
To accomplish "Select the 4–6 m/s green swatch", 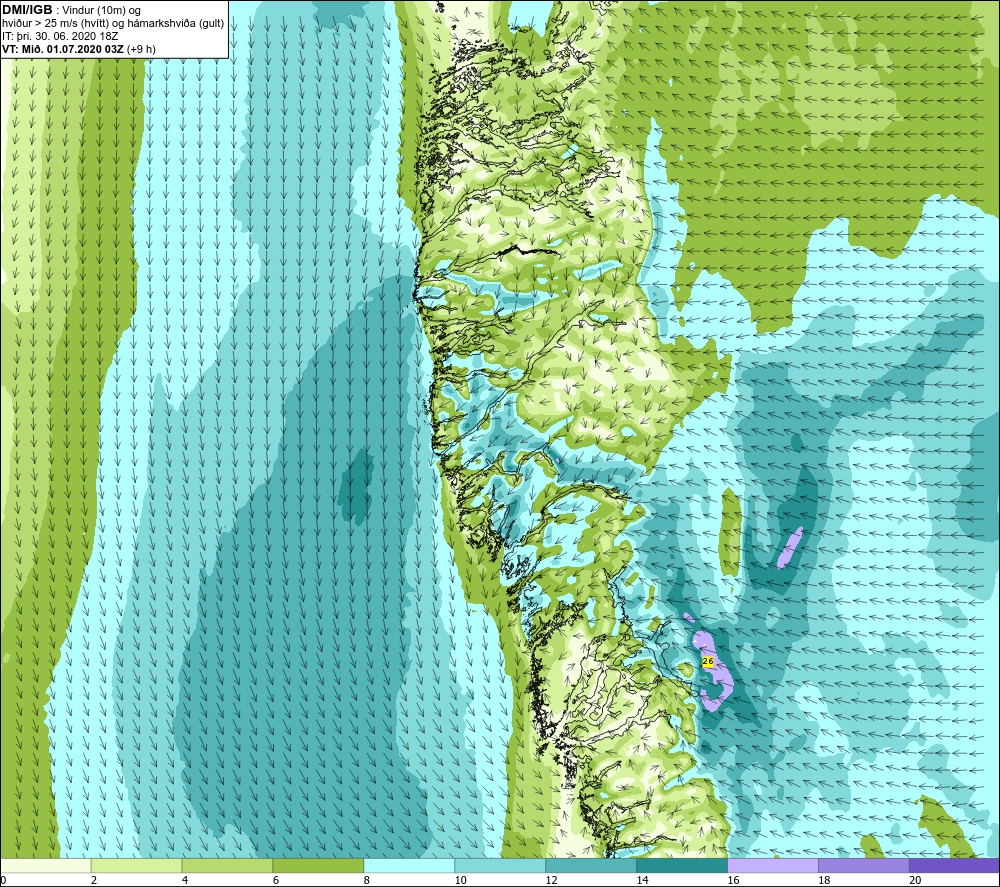I will [227, 865].
